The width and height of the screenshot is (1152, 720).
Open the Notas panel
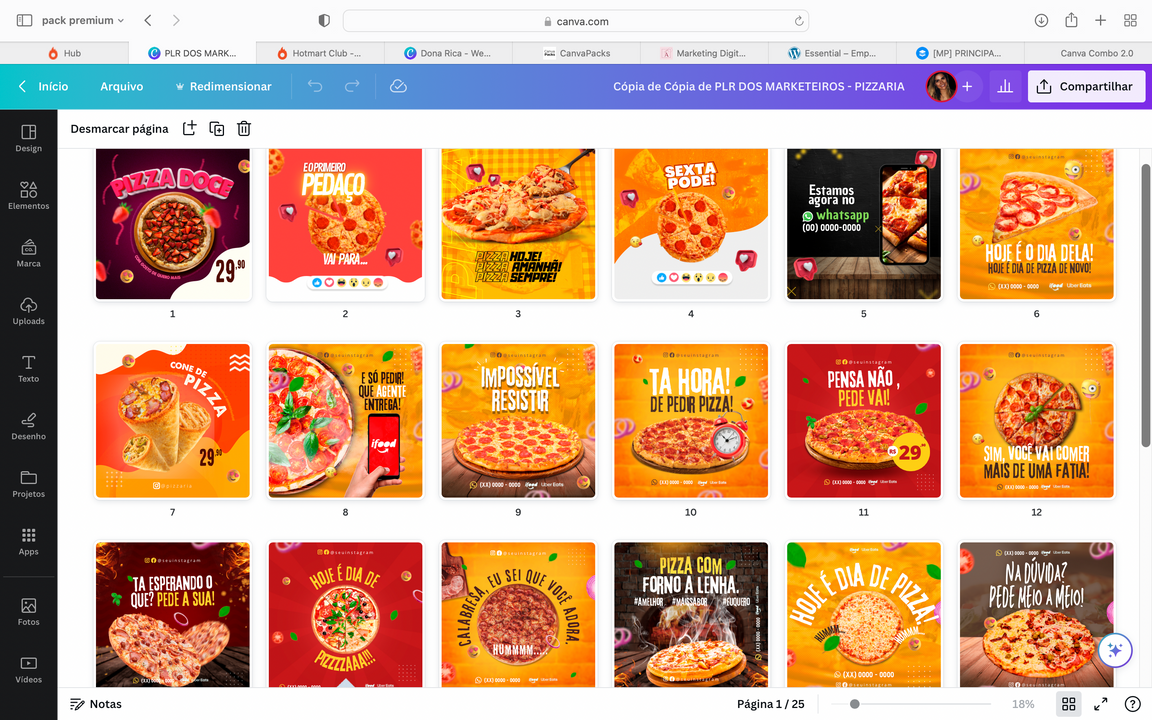(96, 704)
